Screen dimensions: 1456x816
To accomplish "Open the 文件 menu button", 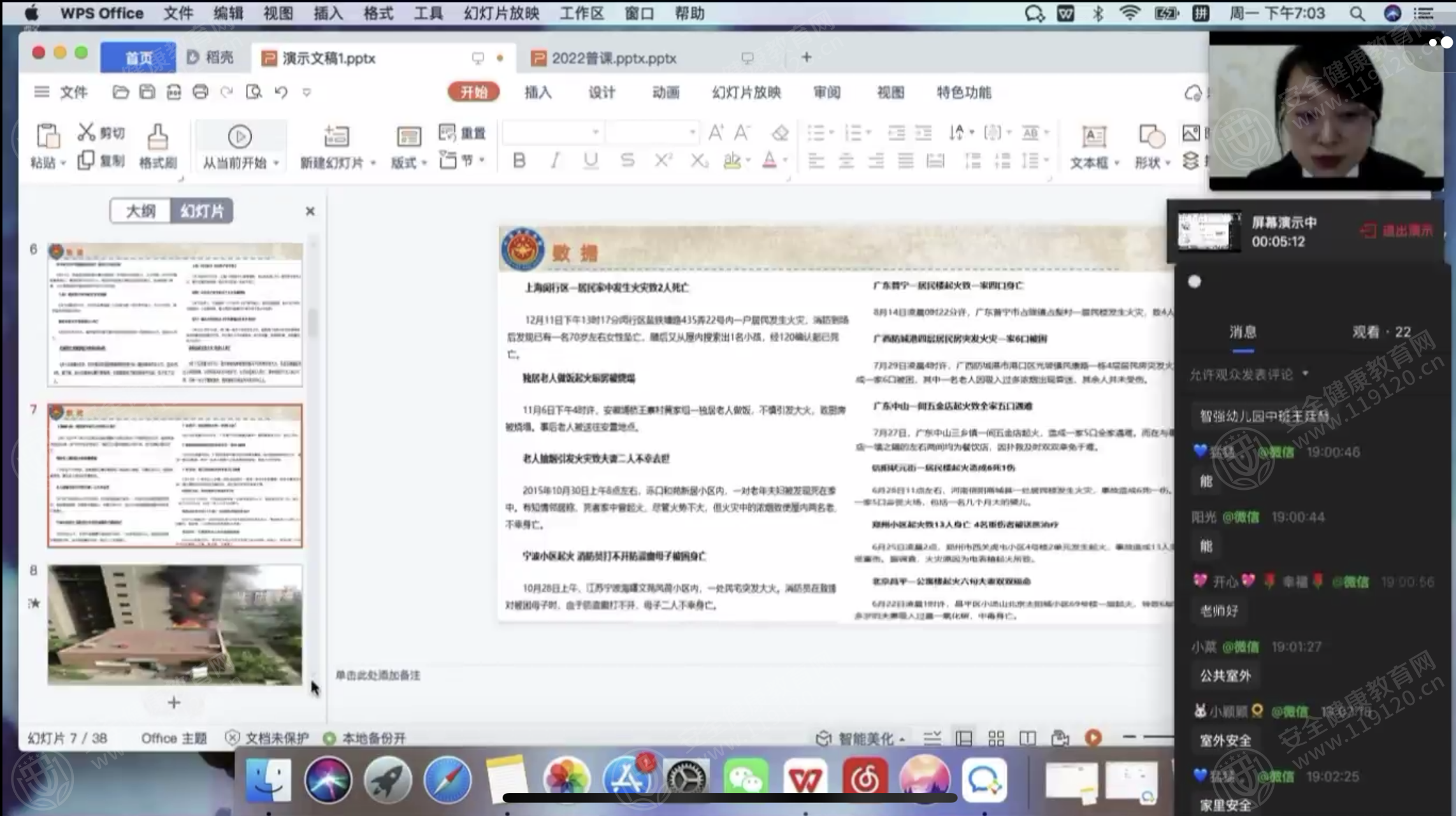I will (x=61, y=92).
